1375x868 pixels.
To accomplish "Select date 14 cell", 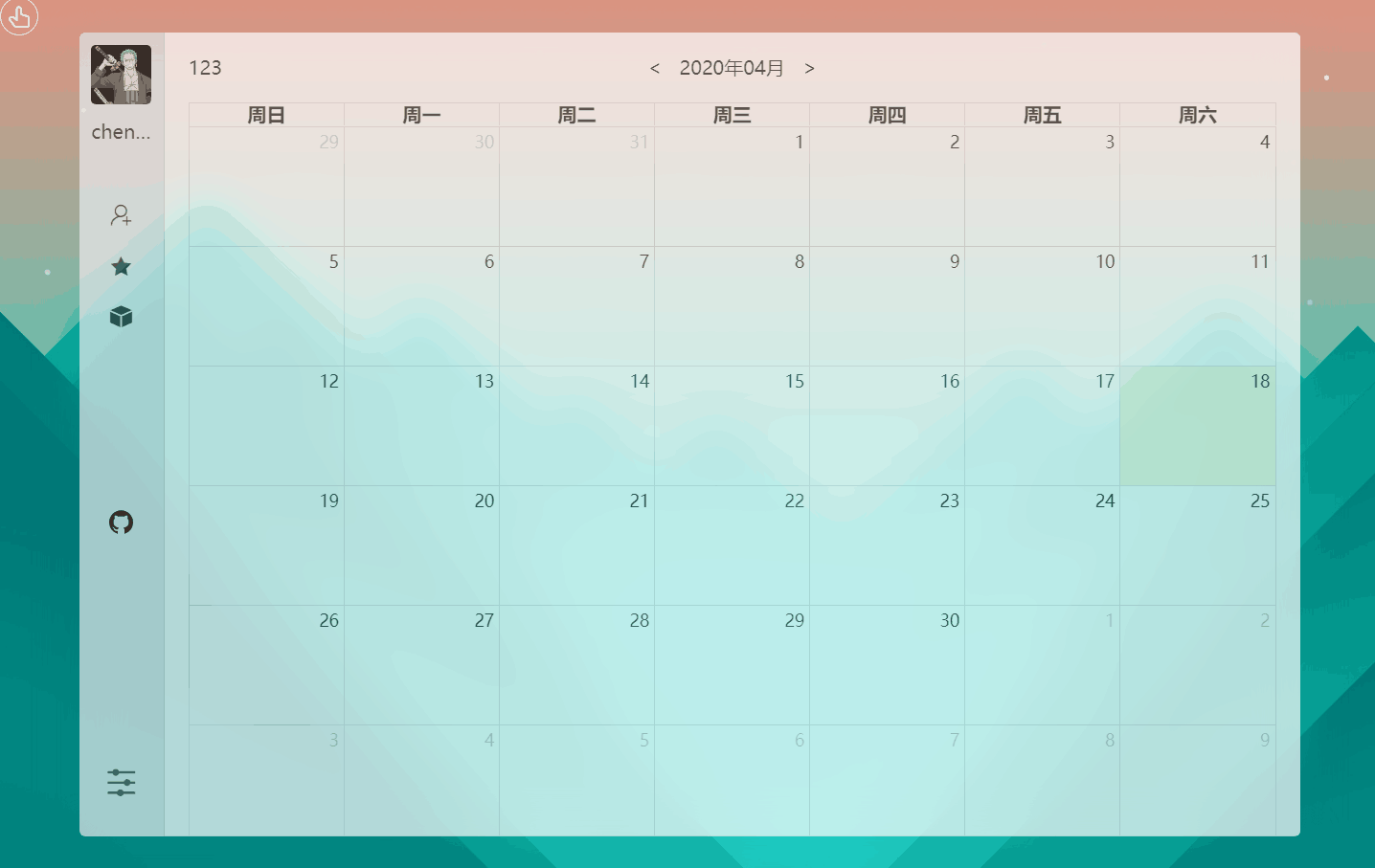I will [576, 426].
